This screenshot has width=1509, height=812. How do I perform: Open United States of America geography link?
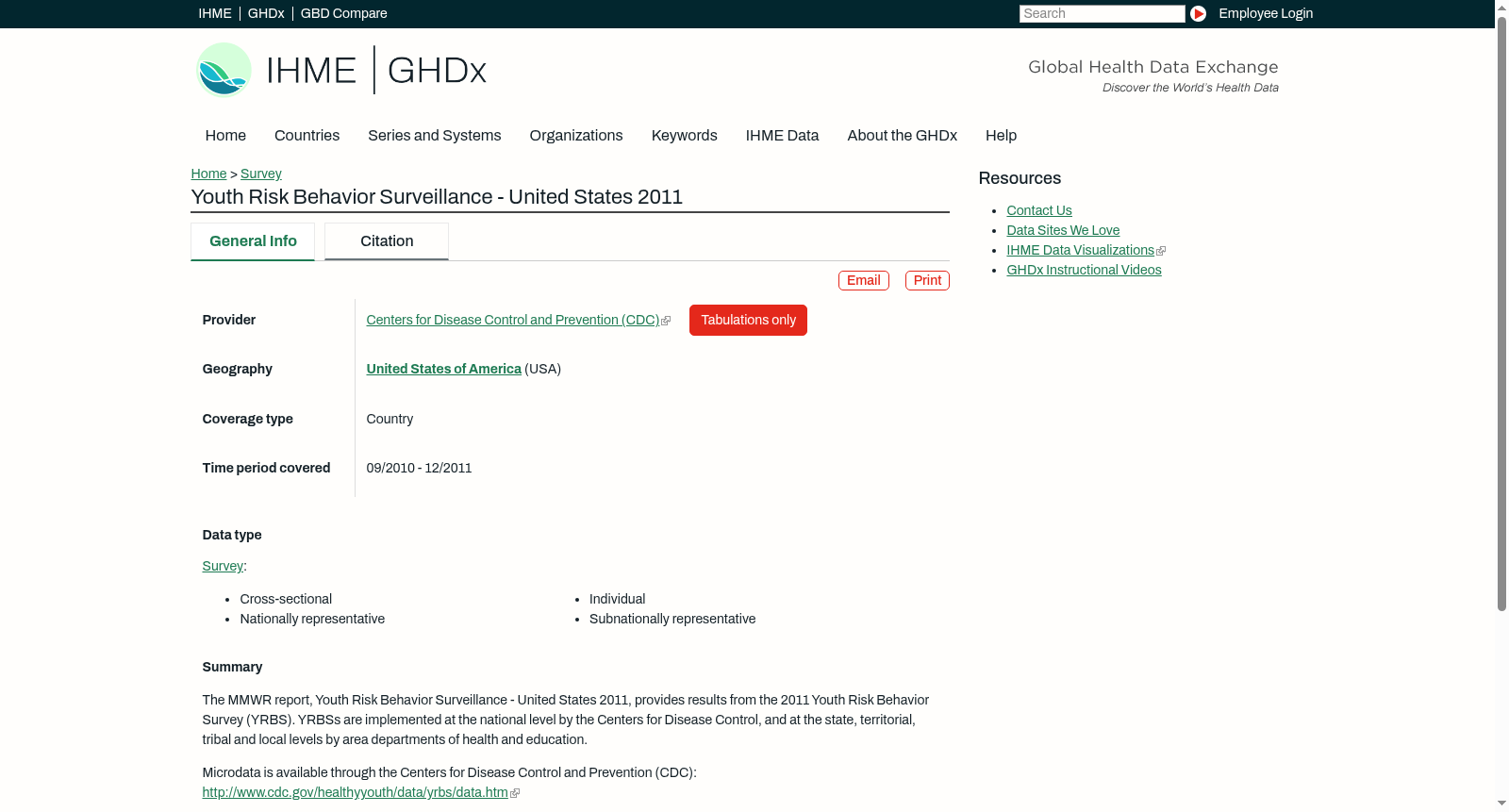(x=443, y=369)
